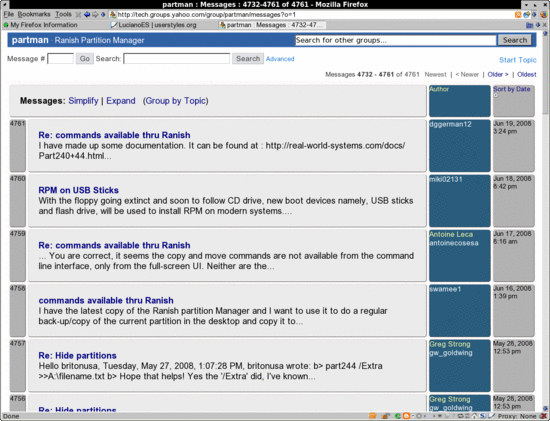Switch to My Firefox Information tab

(x=40, y=25)
